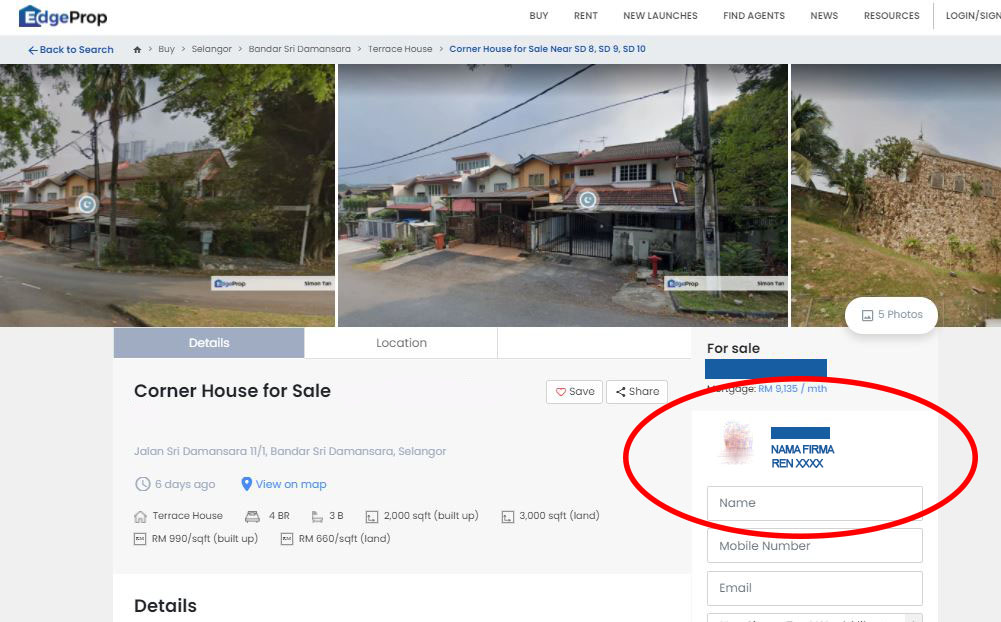Open the BUY menu
The height and width of the screenshot is (622, 1001).
[539, 15]
